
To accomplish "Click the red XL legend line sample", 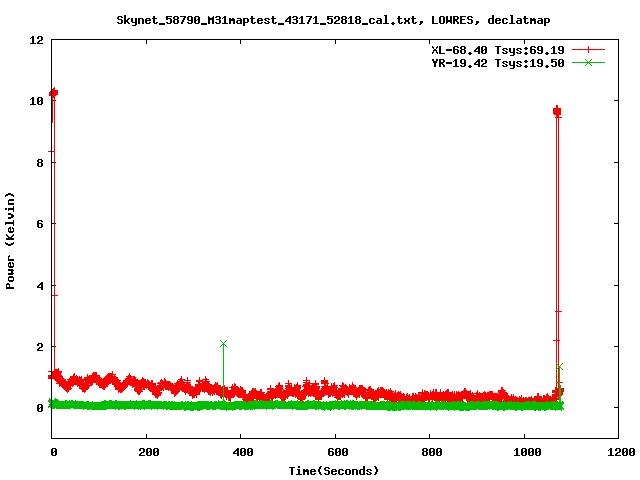I will coord(588,50).
